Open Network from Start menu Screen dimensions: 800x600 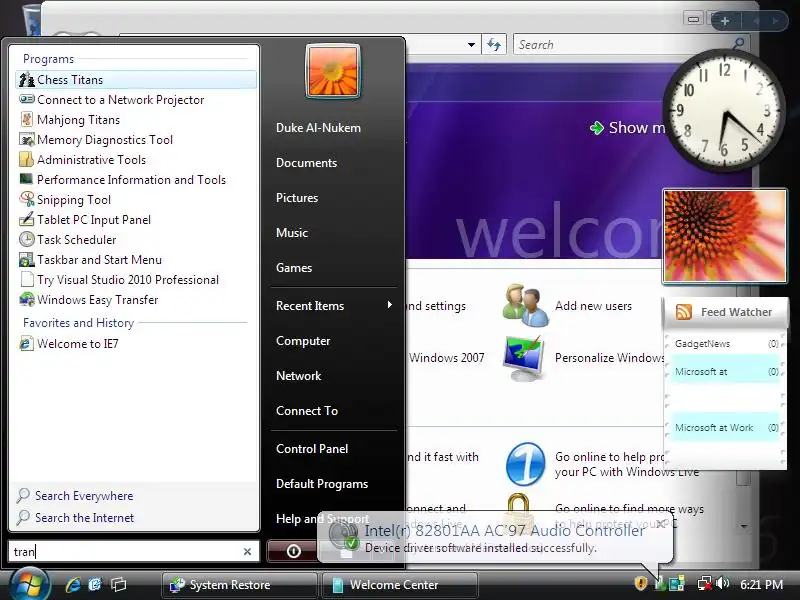pyautogui.click(x=298, y=376)
